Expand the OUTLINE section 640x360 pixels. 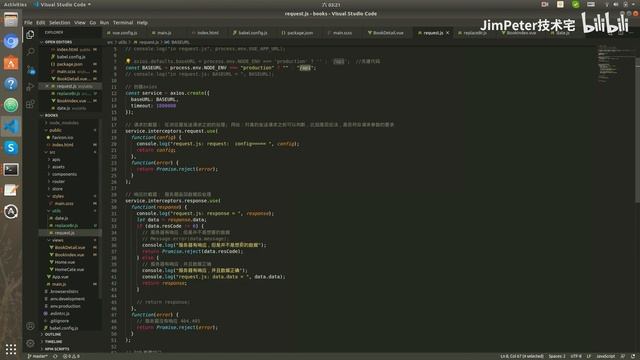53,334
